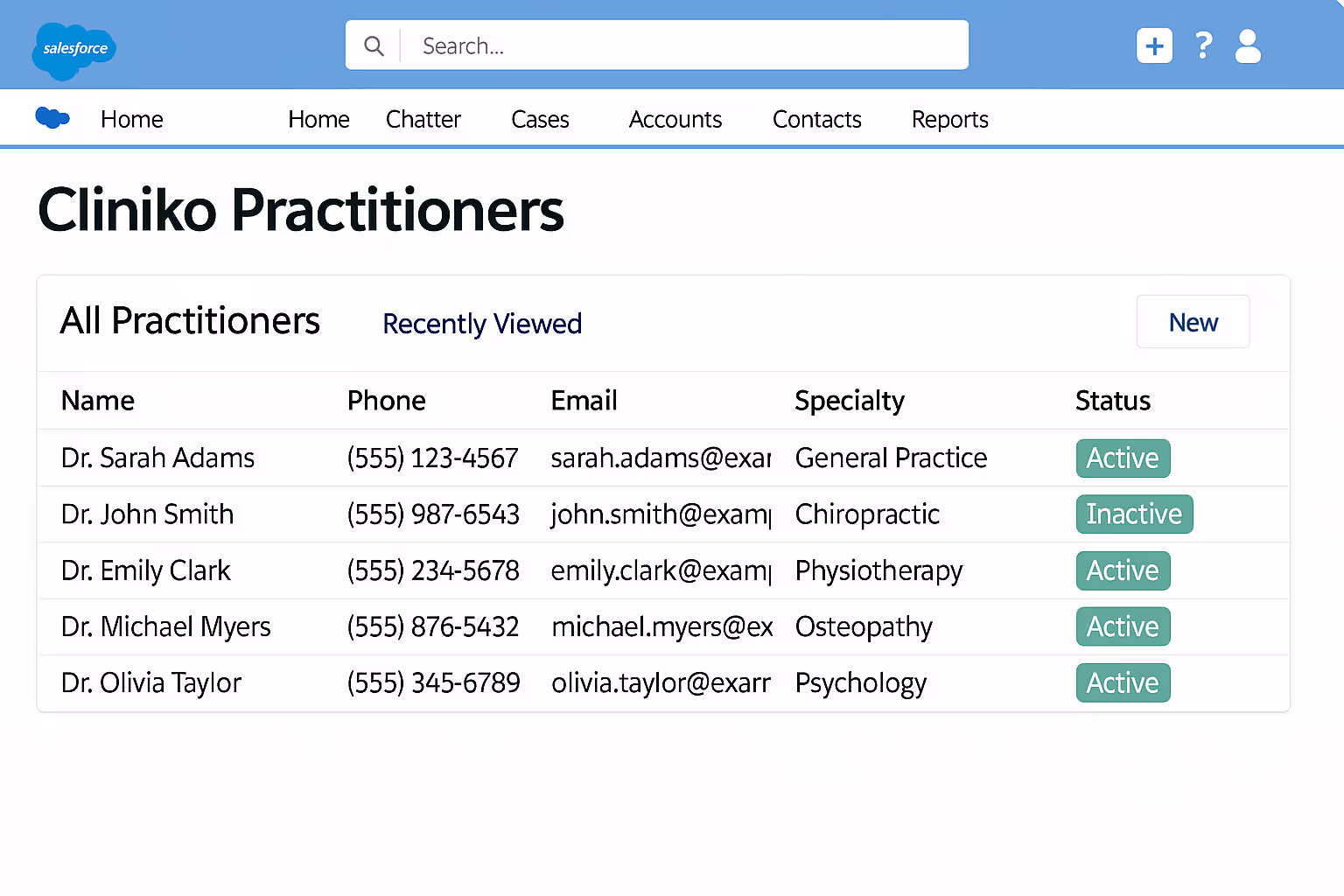Open Dr. Olivia Taylor record
This screenshot has width=1344, height=896.
150,682
